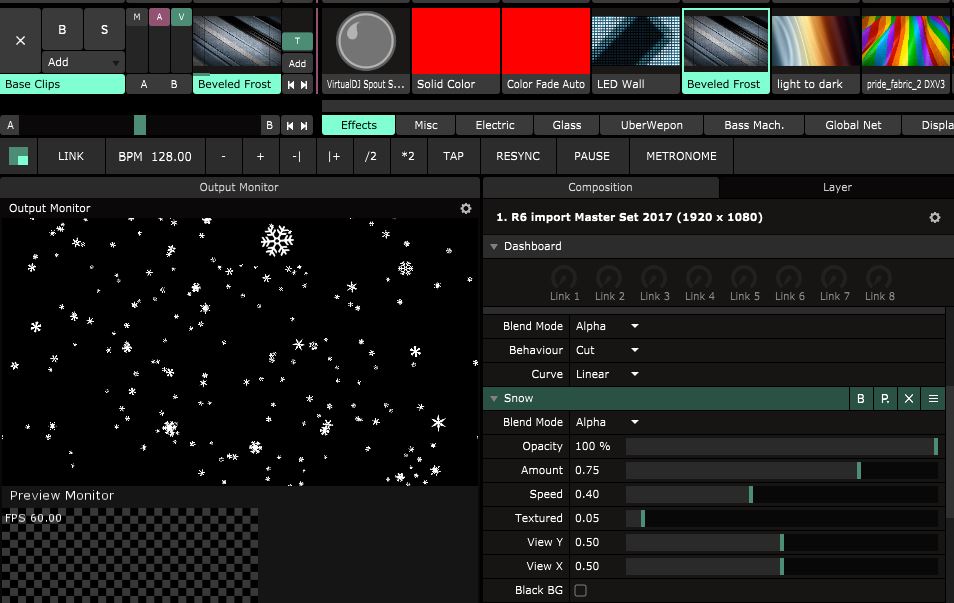Viewport: 954px width, 603px height.
Task: Toggle the layer bypass B button
Action: 63,29
